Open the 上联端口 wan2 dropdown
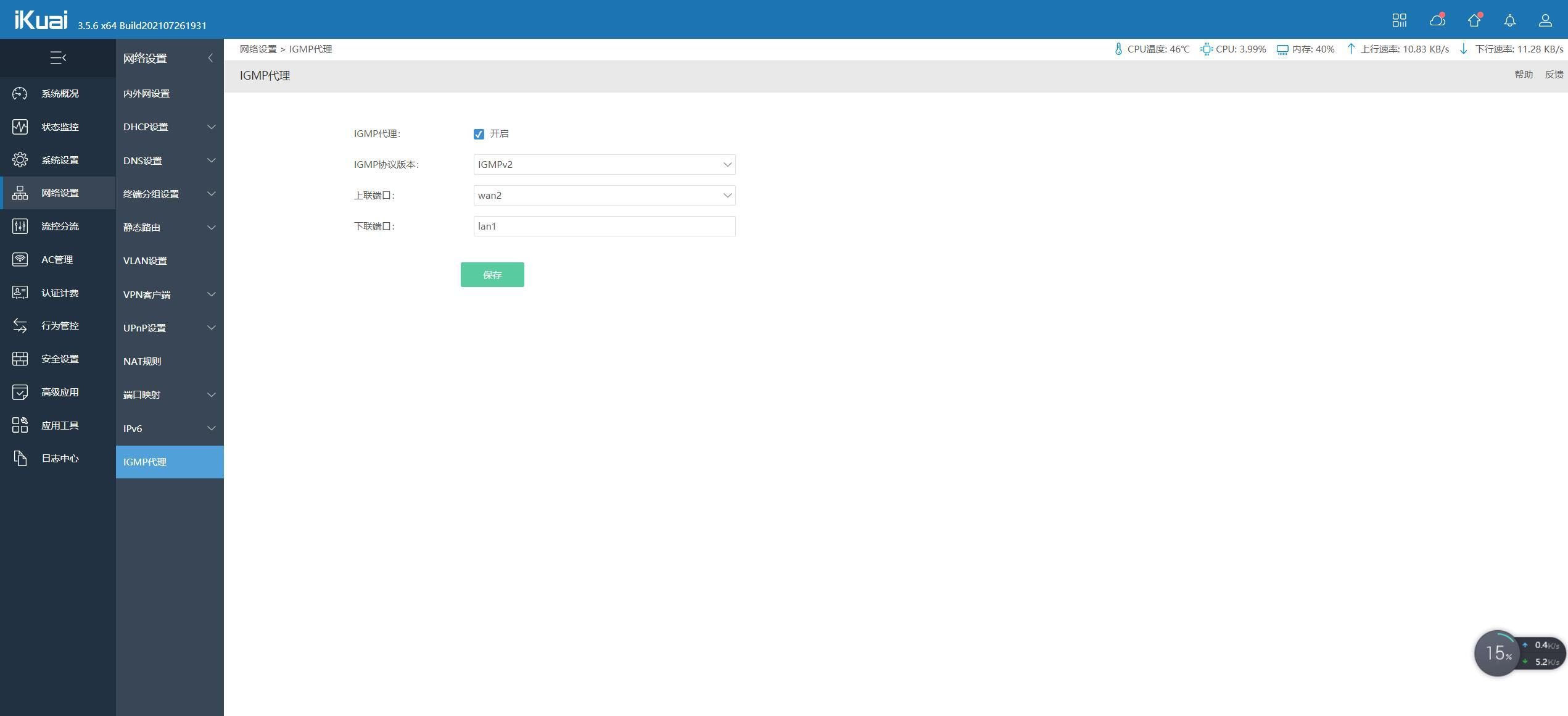The width and height of the screenshot is (1568, 716). (604, 195)
